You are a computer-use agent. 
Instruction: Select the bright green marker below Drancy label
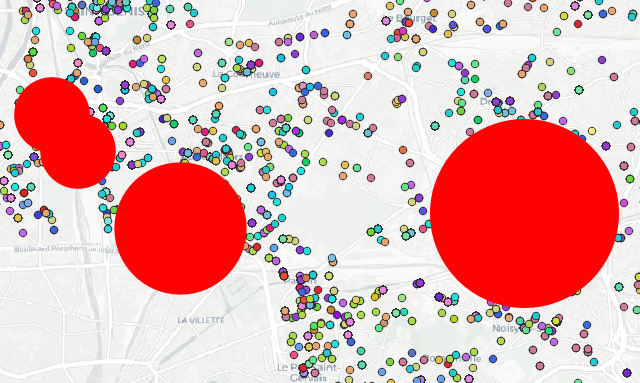click(478, 120)
